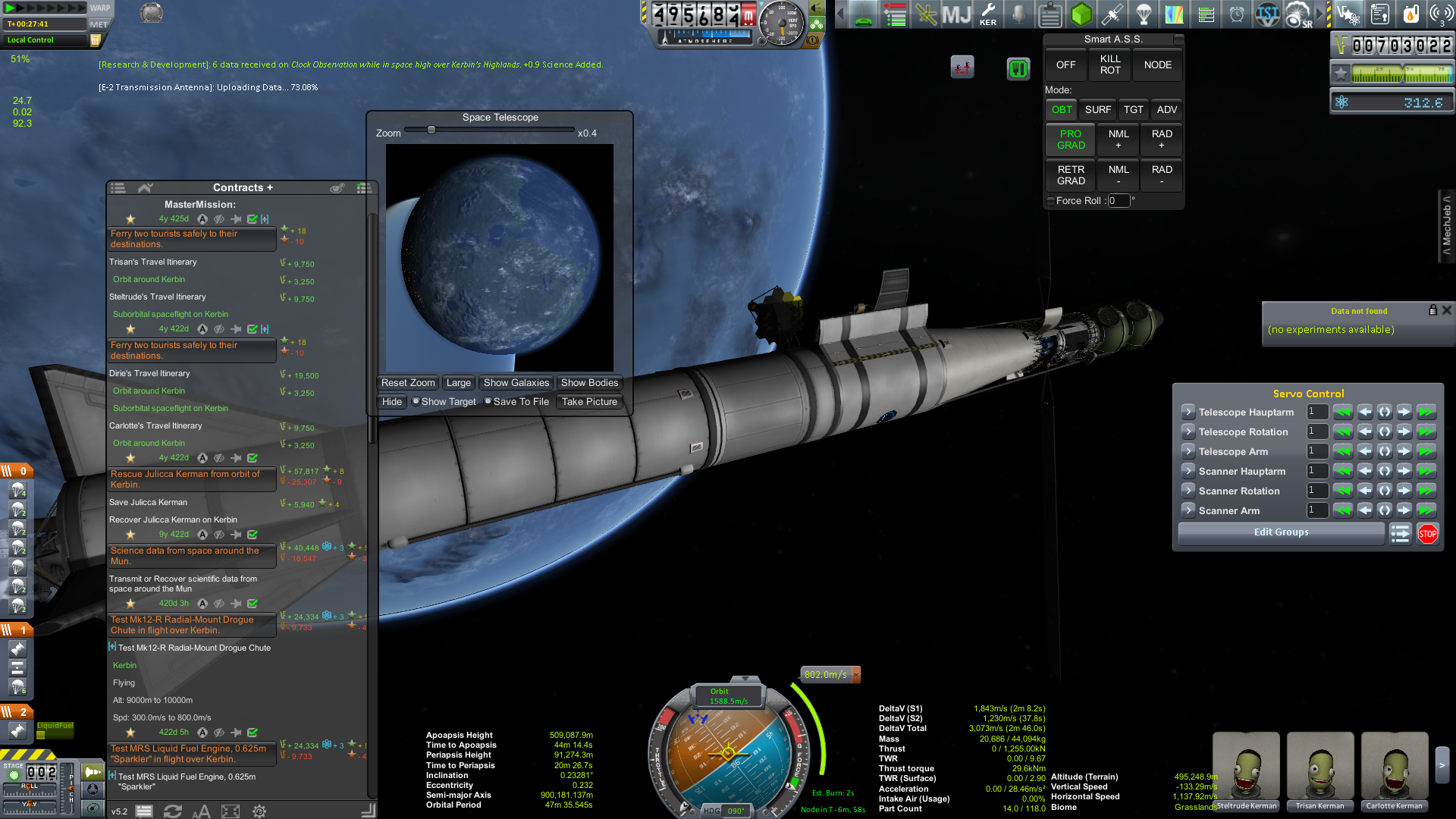
Task: Click the RETR GRAD button
Action: pos(1071,175)
